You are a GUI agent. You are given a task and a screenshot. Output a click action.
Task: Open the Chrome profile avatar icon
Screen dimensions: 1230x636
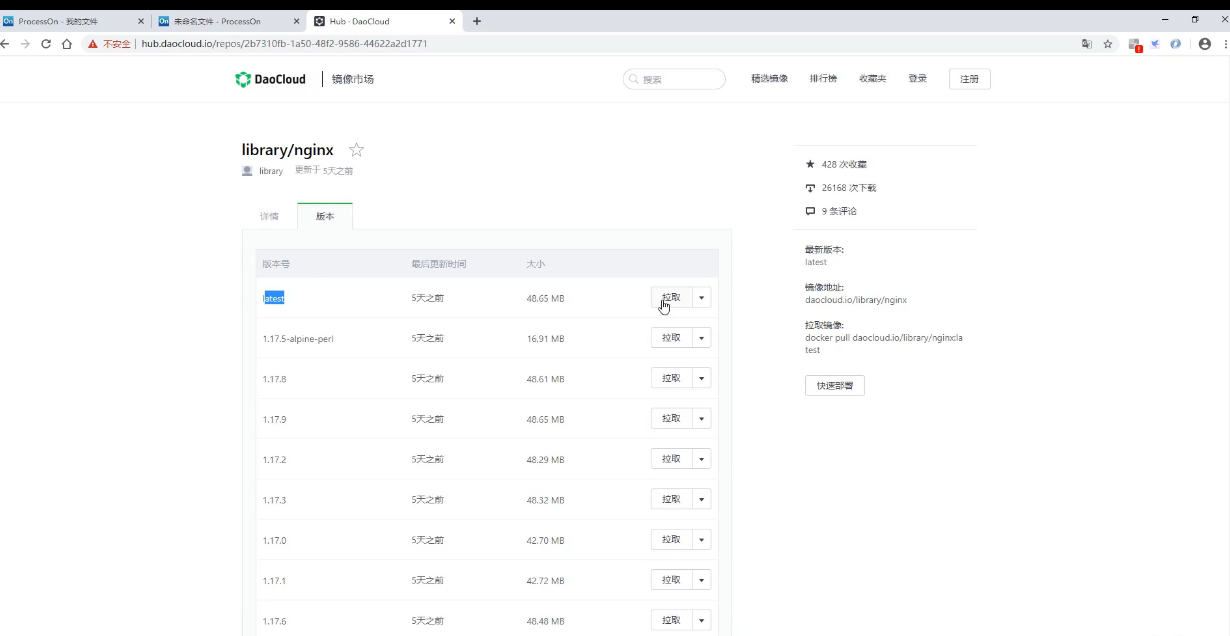pyautogui.click(x=1204, y=44)
